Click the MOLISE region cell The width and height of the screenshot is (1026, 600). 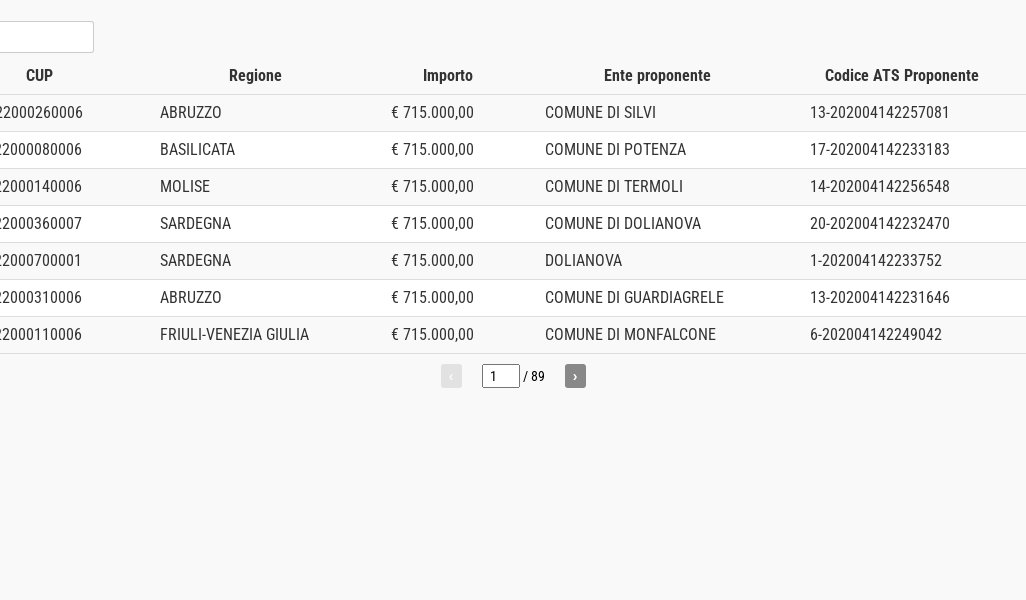(x=185, y=187)
